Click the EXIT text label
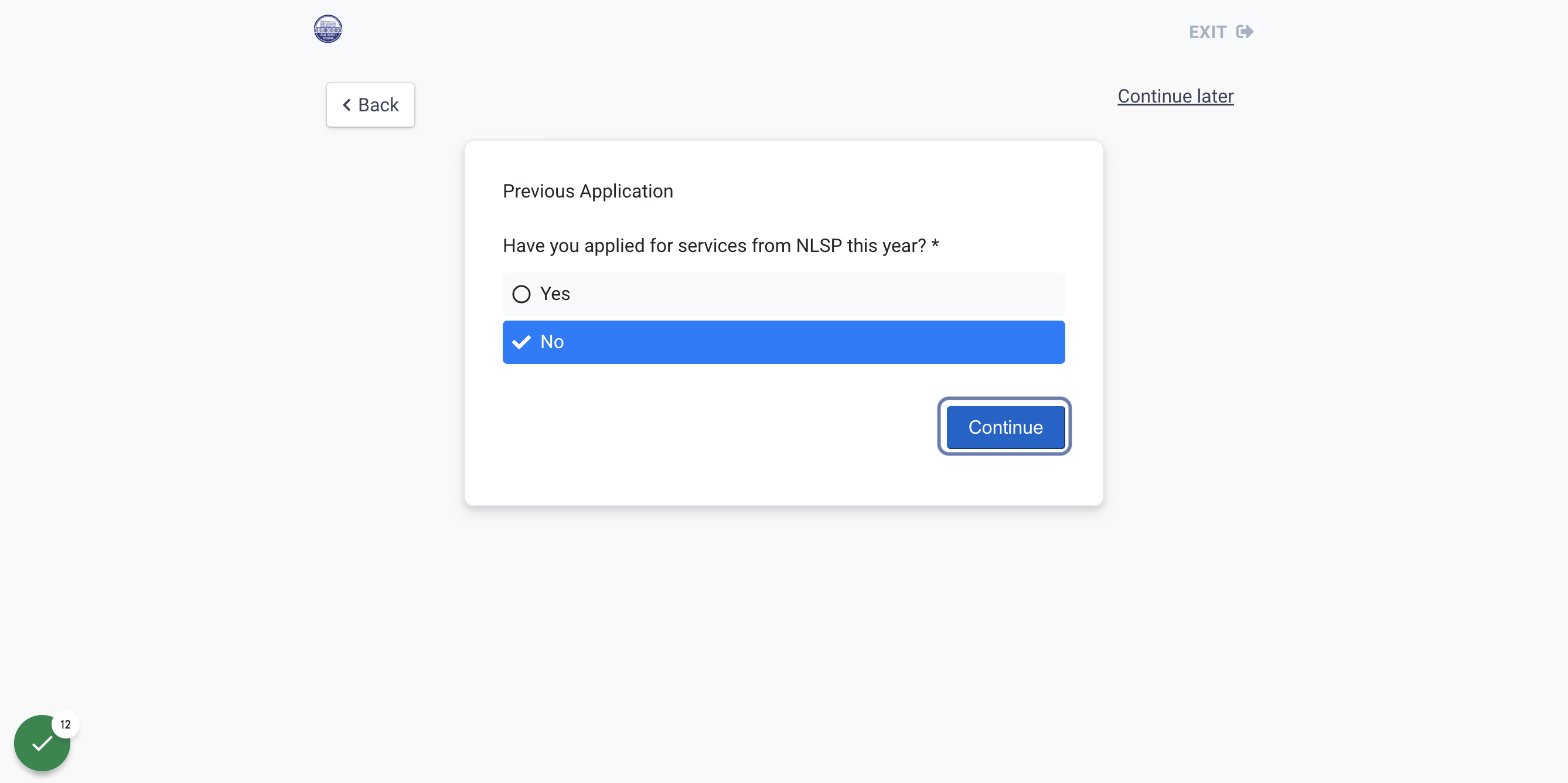The width and height of the screenshot is (1568, 783). coord(1208,32)
